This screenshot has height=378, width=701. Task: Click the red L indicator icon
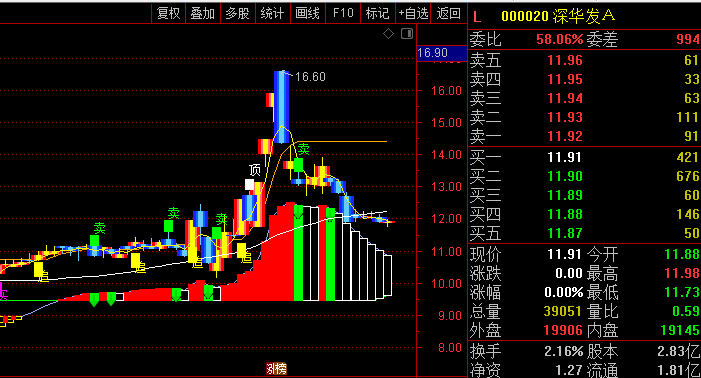[x=477, y=17]
